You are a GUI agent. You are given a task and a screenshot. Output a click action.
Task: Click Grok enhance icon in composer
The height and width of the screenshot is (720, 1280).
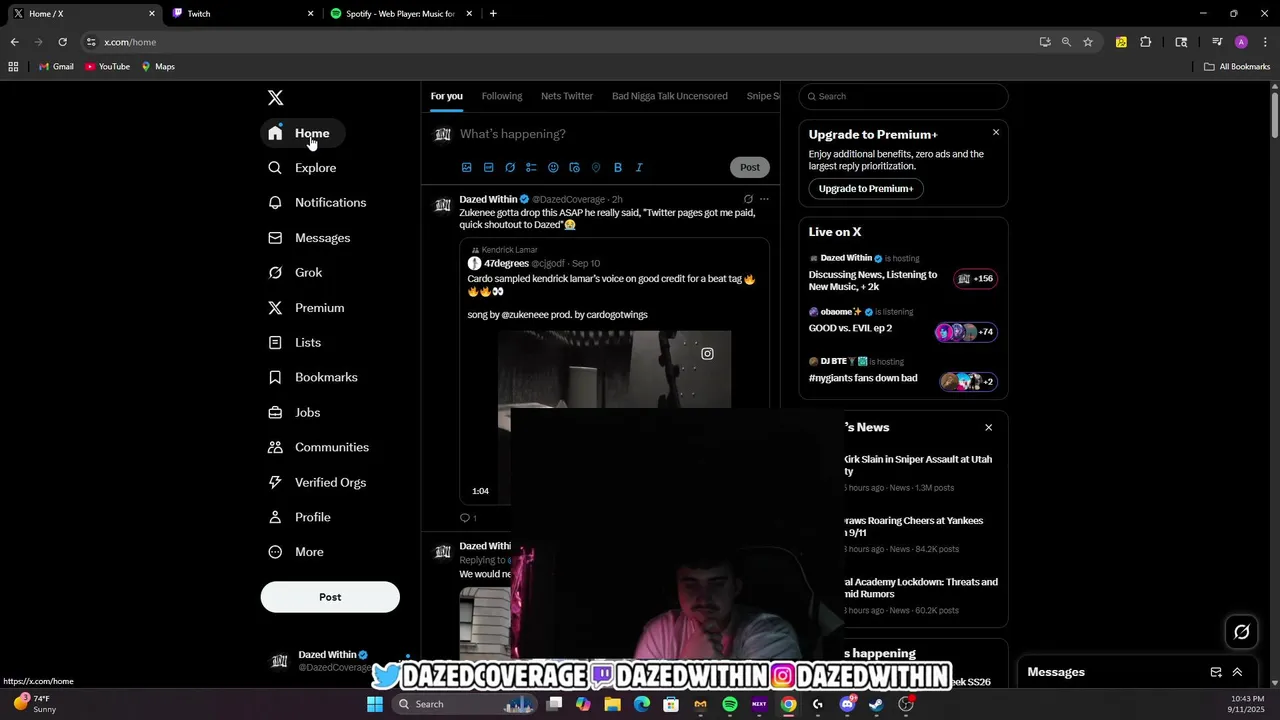pyautogui.click(x=510, y=167)
